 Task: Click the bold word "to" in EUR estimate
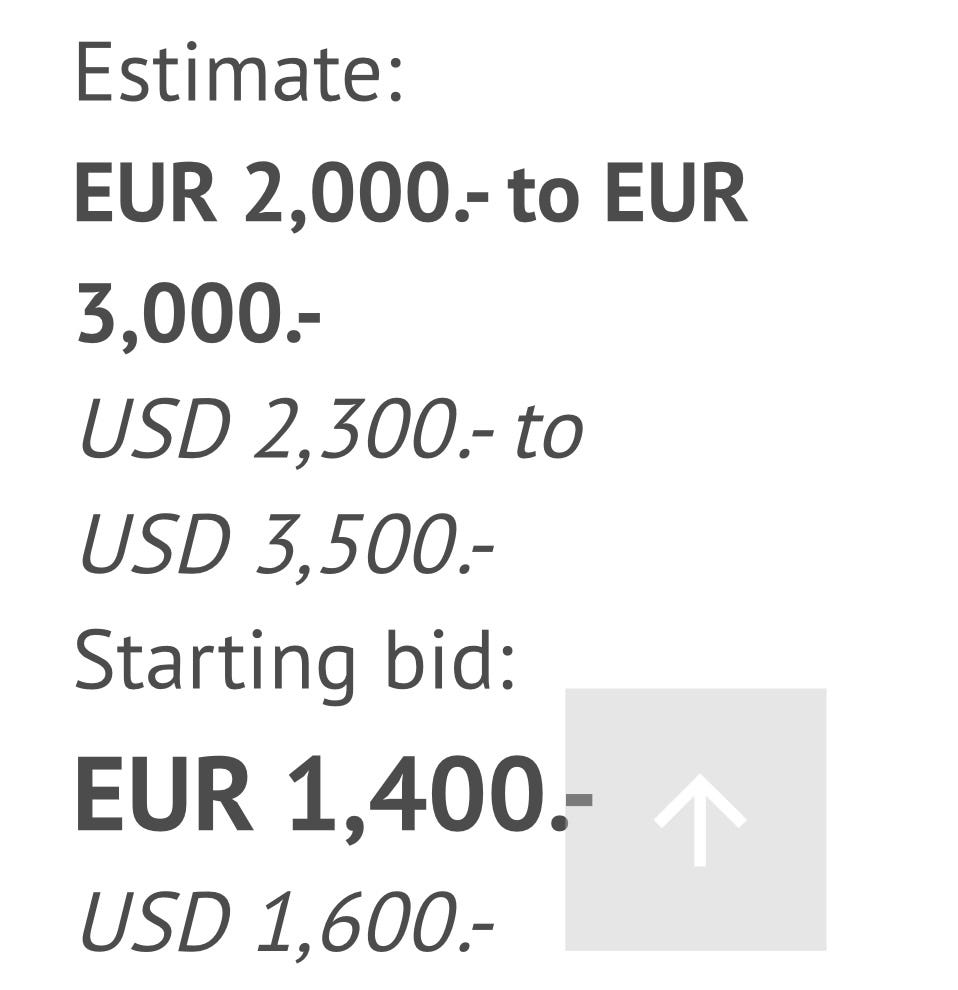click(543, 194)
